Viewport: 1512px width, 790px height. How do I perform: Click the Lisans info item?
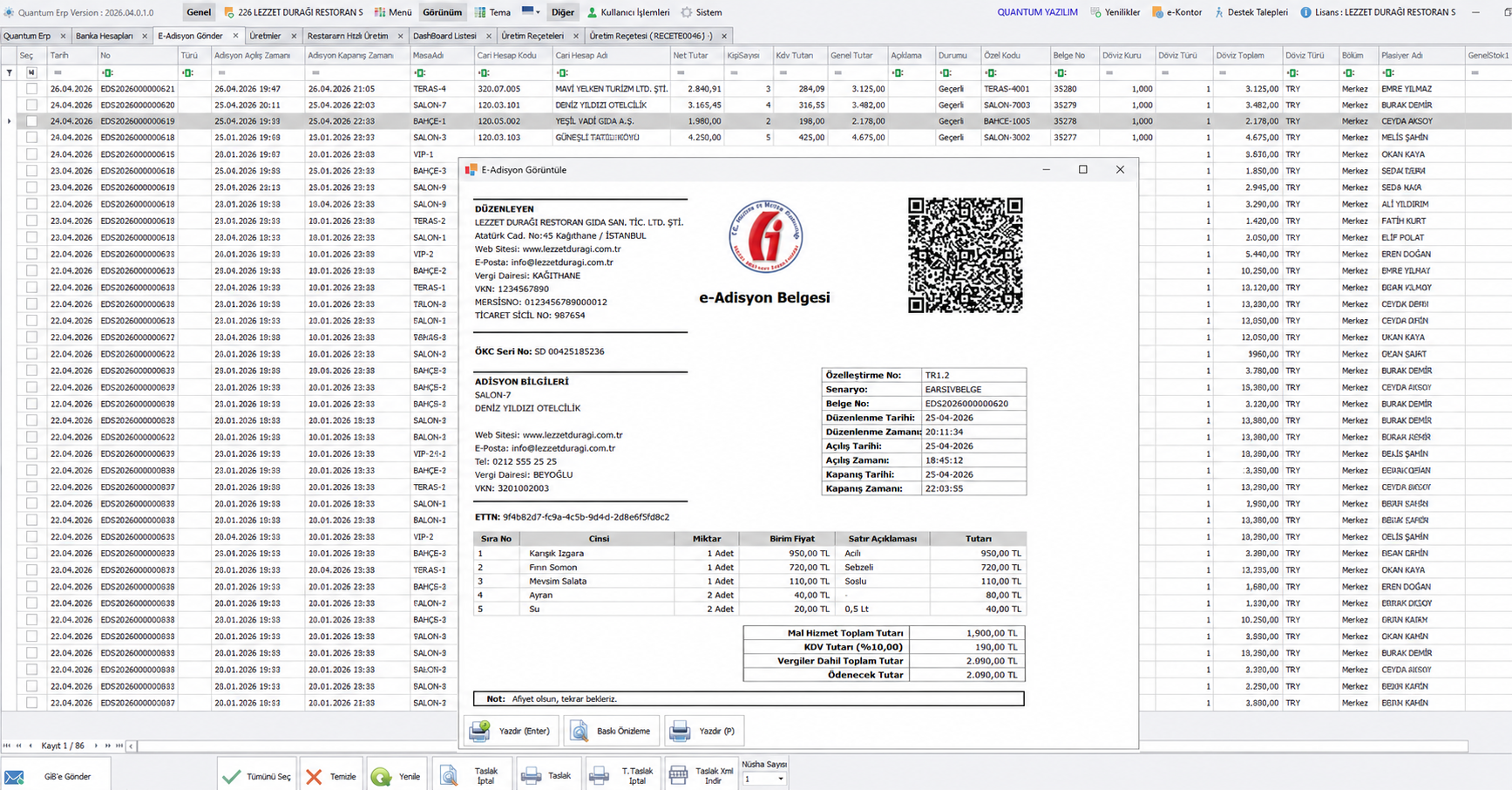click(x=1377, y=12)
